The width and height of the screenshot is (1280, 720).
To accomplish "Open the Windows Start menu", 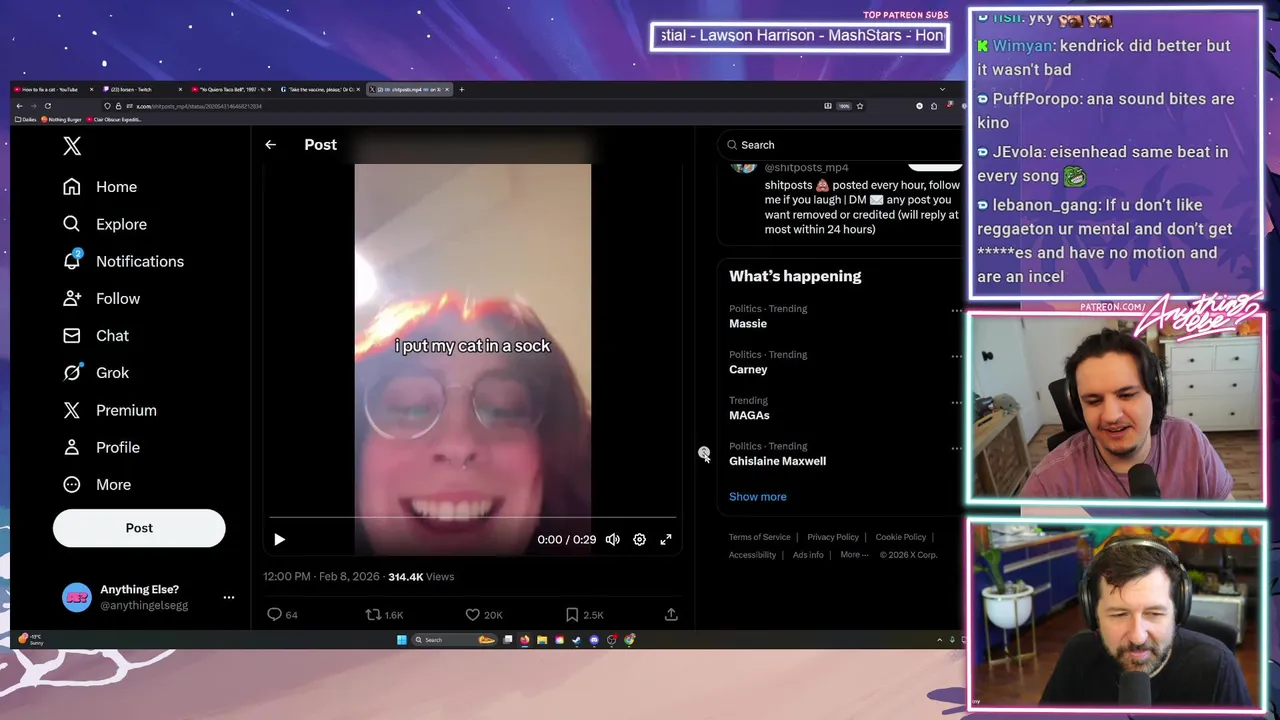I will (x=402, y=640).
